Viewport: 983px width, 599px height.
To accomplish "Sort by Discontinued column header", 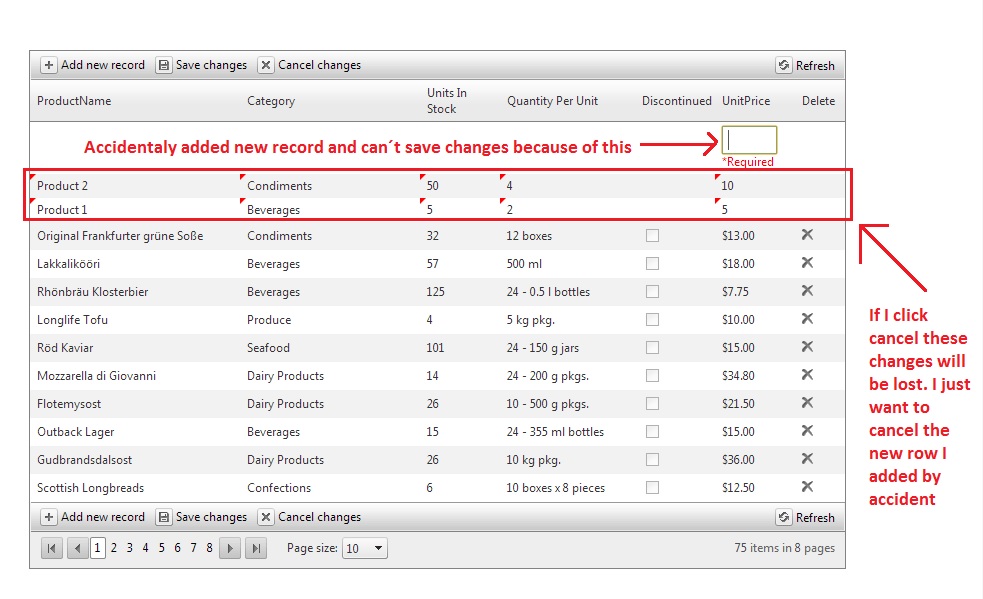I will [676, 101].
